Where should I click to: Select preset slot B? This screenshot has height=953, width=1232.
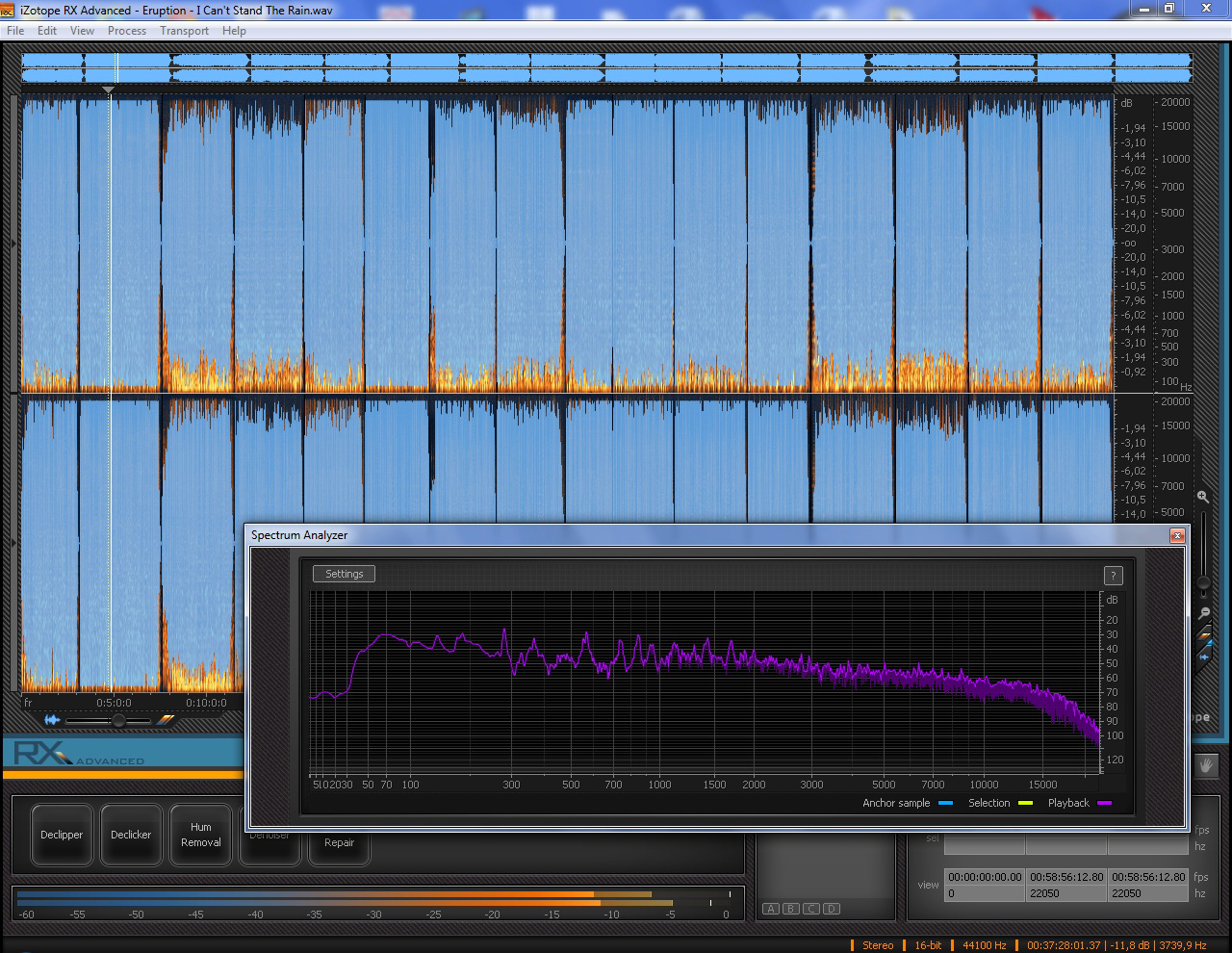[x=791, y=909]
